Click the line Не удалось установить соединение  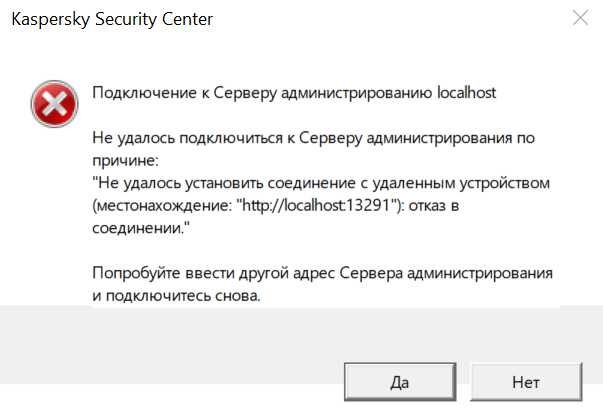321,183
